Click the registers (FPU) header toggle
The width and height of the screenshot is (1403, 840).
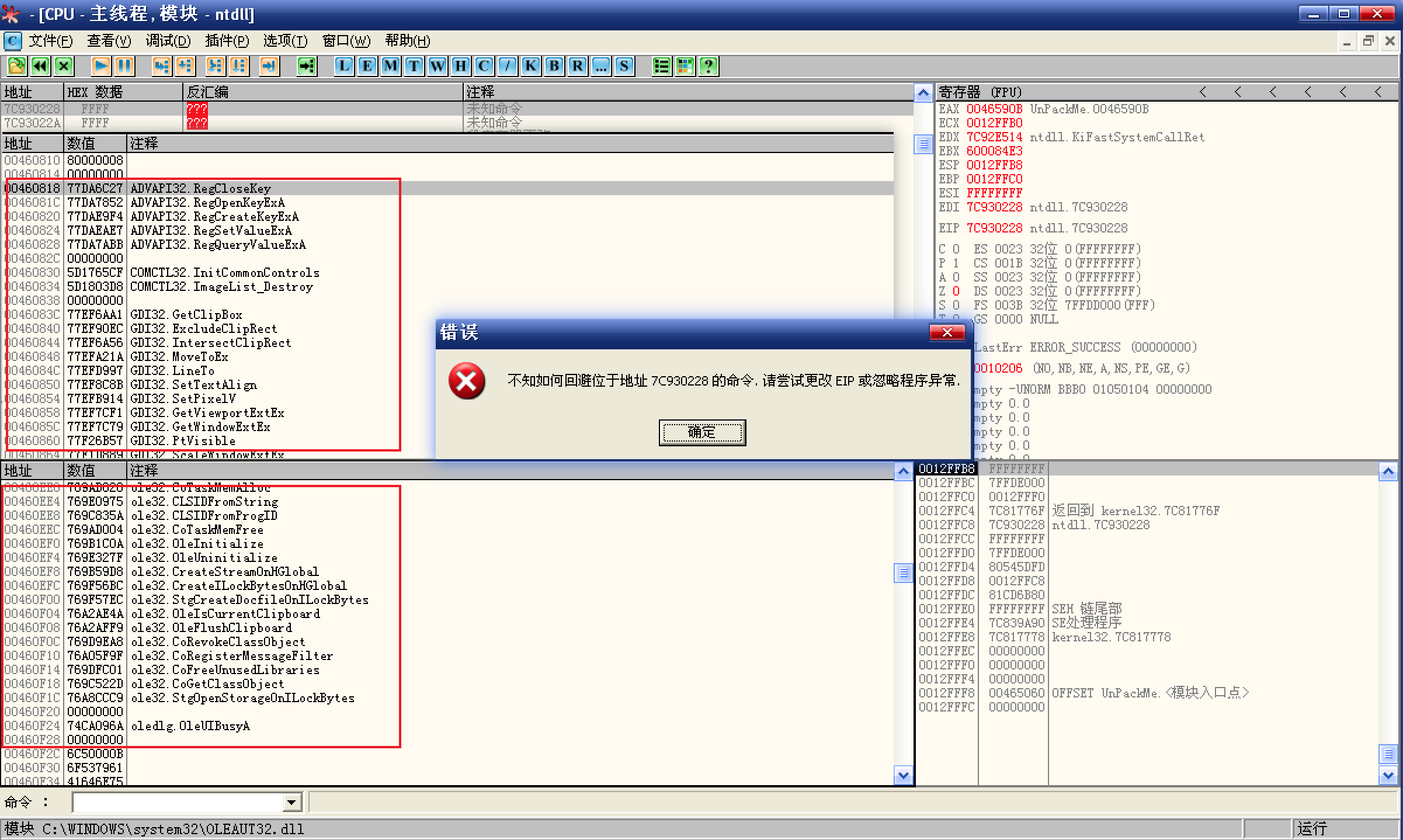coord(979,92)
